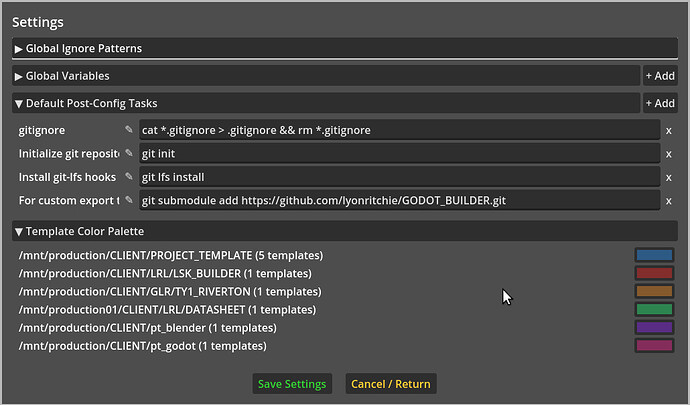The image size is (690, 405).
Task: Select the production01 LRL/DATASHEET path
Action: [167, 309]
